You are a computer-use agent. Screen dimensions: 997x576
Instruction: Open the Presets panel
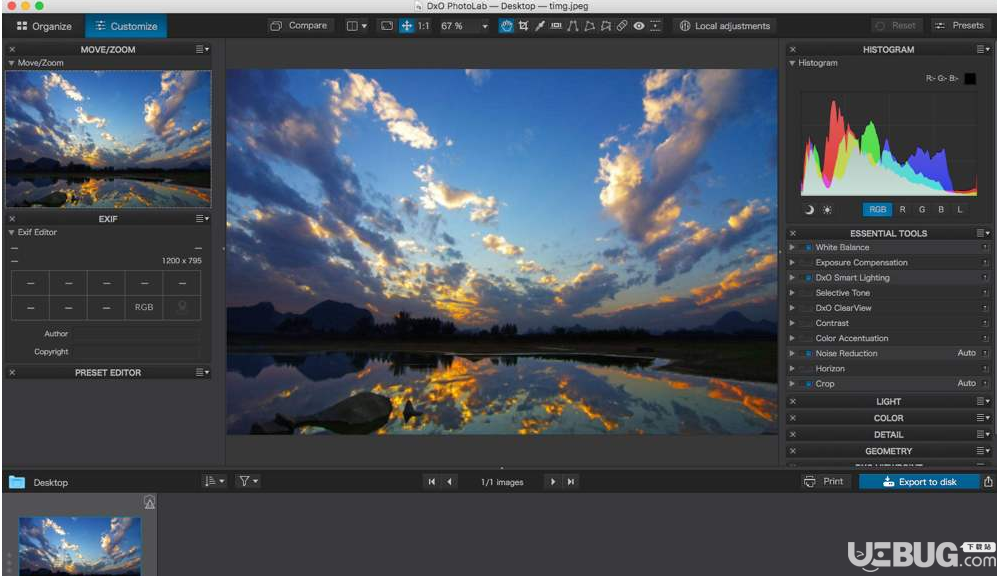pos(959,25)
